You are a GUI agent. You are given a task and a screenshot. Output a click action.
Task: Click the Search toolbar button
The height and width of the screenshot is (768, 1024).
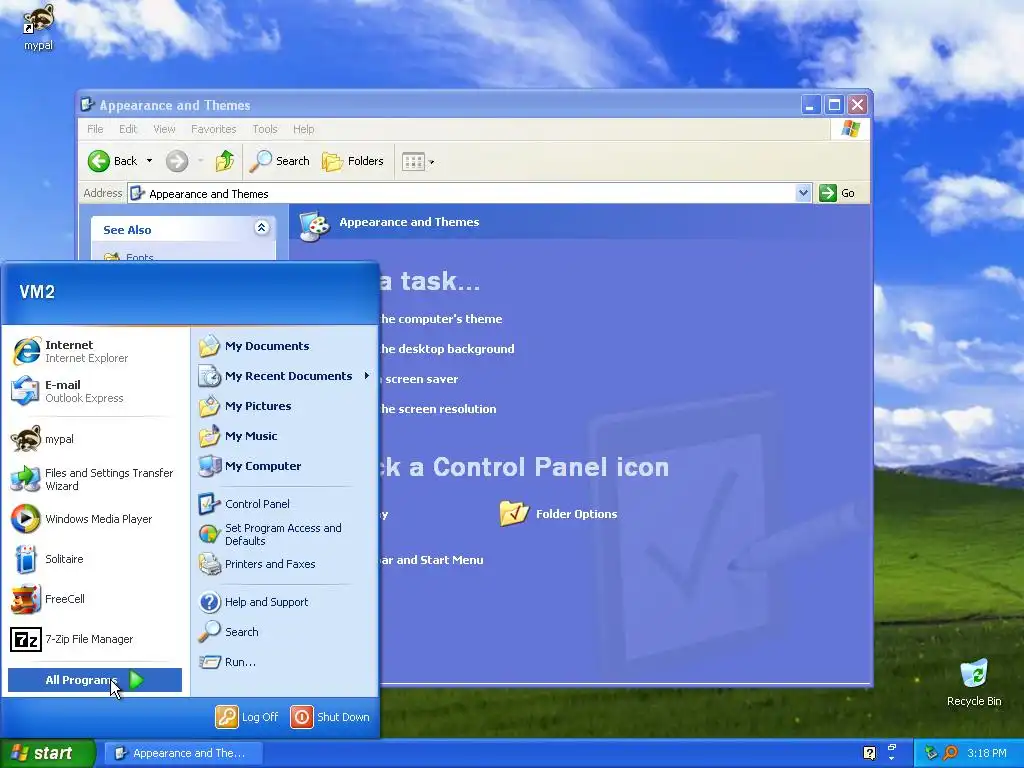click(x=280, y=161)
